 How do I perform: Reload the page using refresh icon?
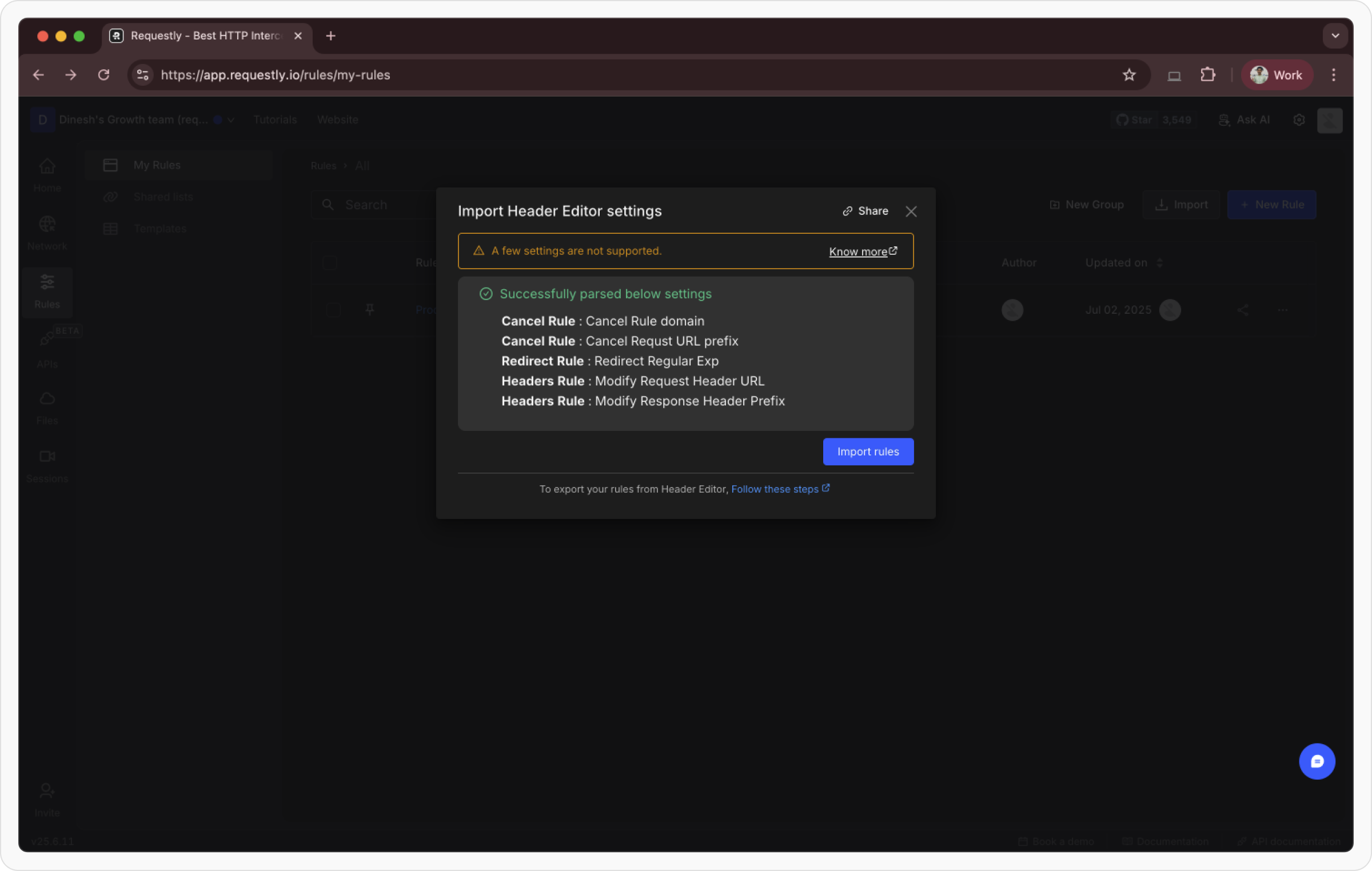click(103, 75)
